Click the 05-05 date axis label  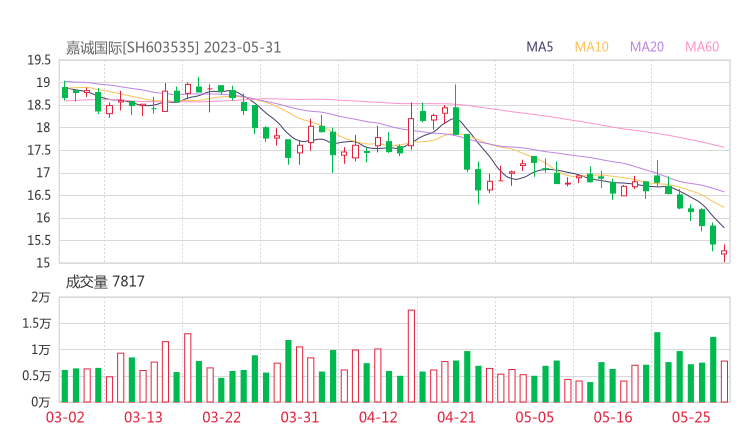coord(534,417)
